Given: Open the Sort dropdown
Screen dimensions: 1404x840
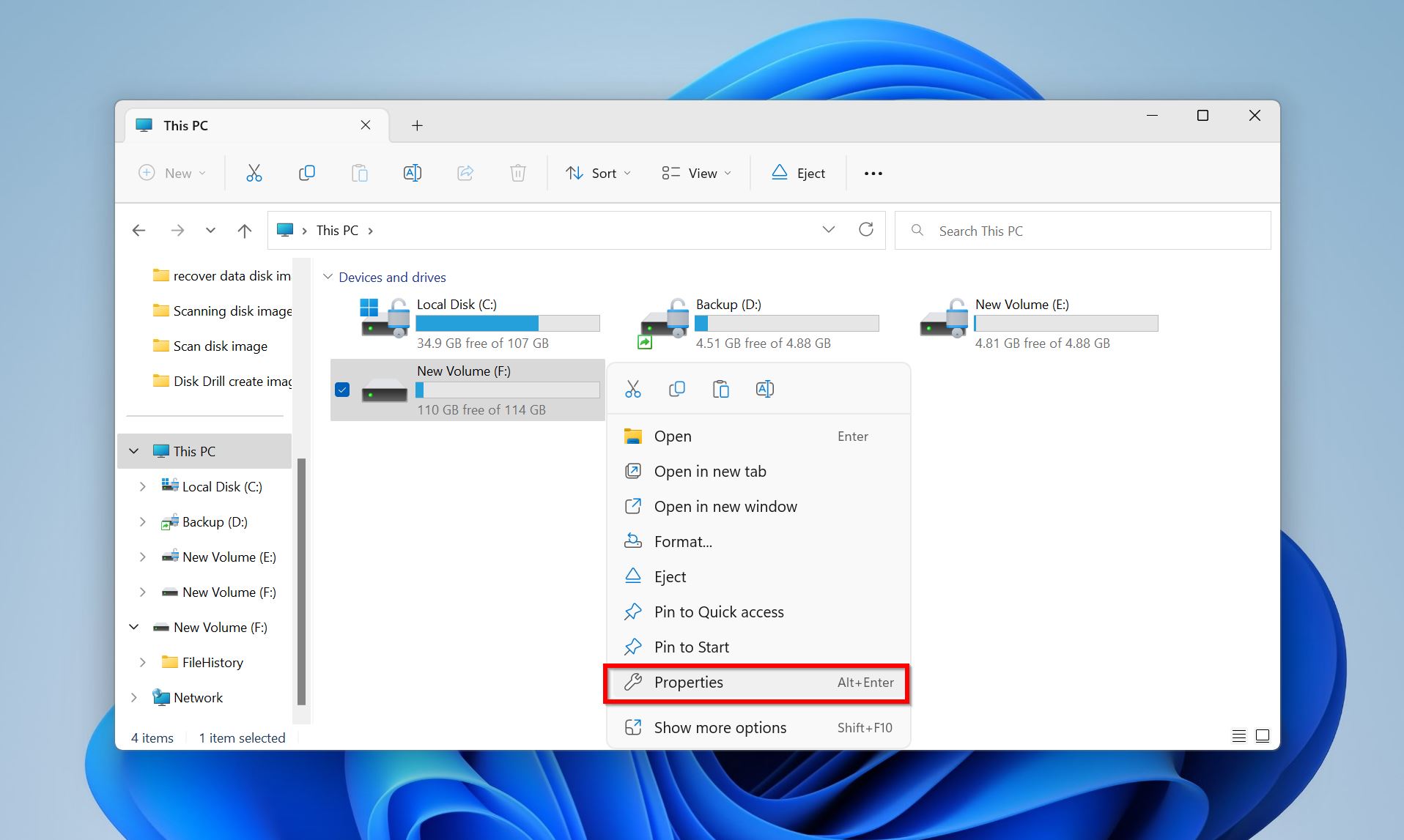Looking at the screenshot, I should click(x=598, y=174).
